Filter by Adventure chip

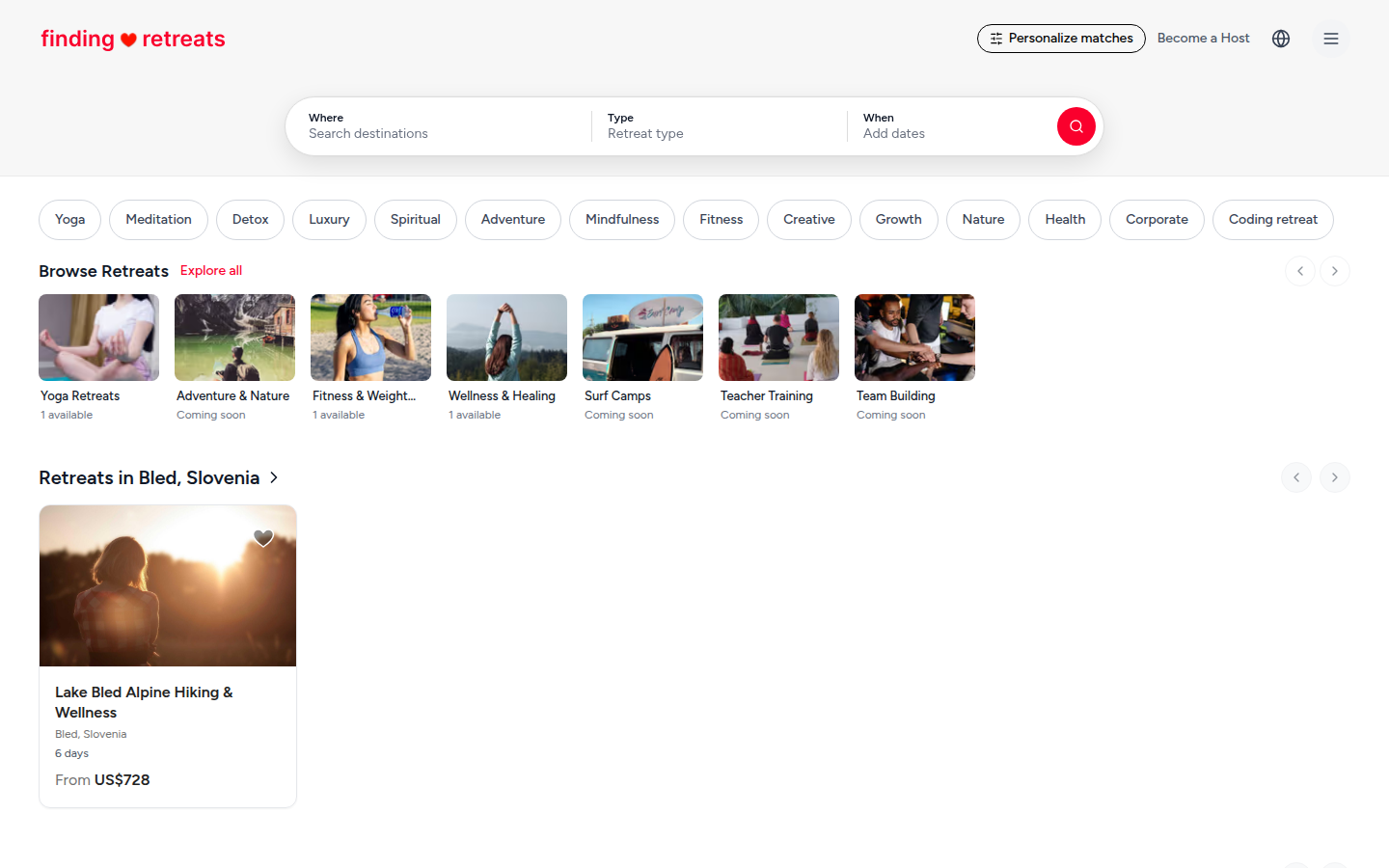(513, 220)
